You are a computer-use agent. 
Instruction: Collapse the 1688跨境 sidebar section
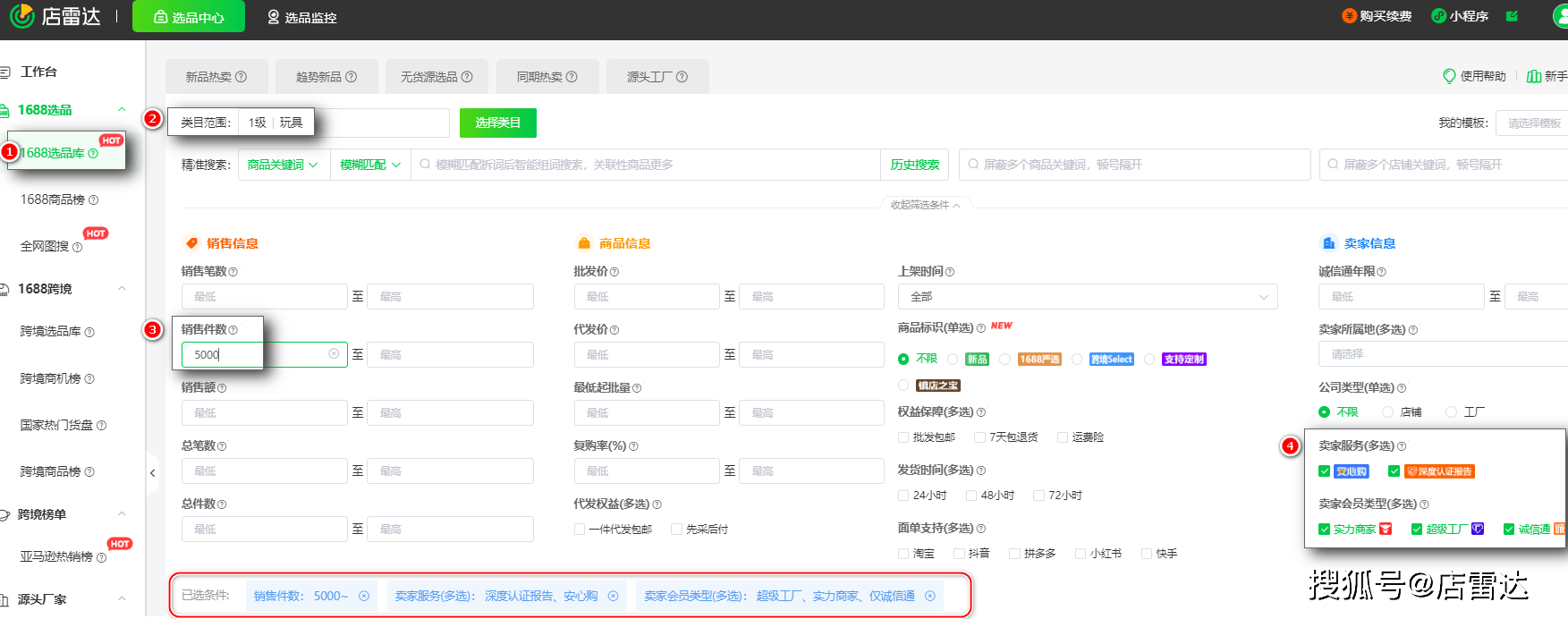pos(123,289)
